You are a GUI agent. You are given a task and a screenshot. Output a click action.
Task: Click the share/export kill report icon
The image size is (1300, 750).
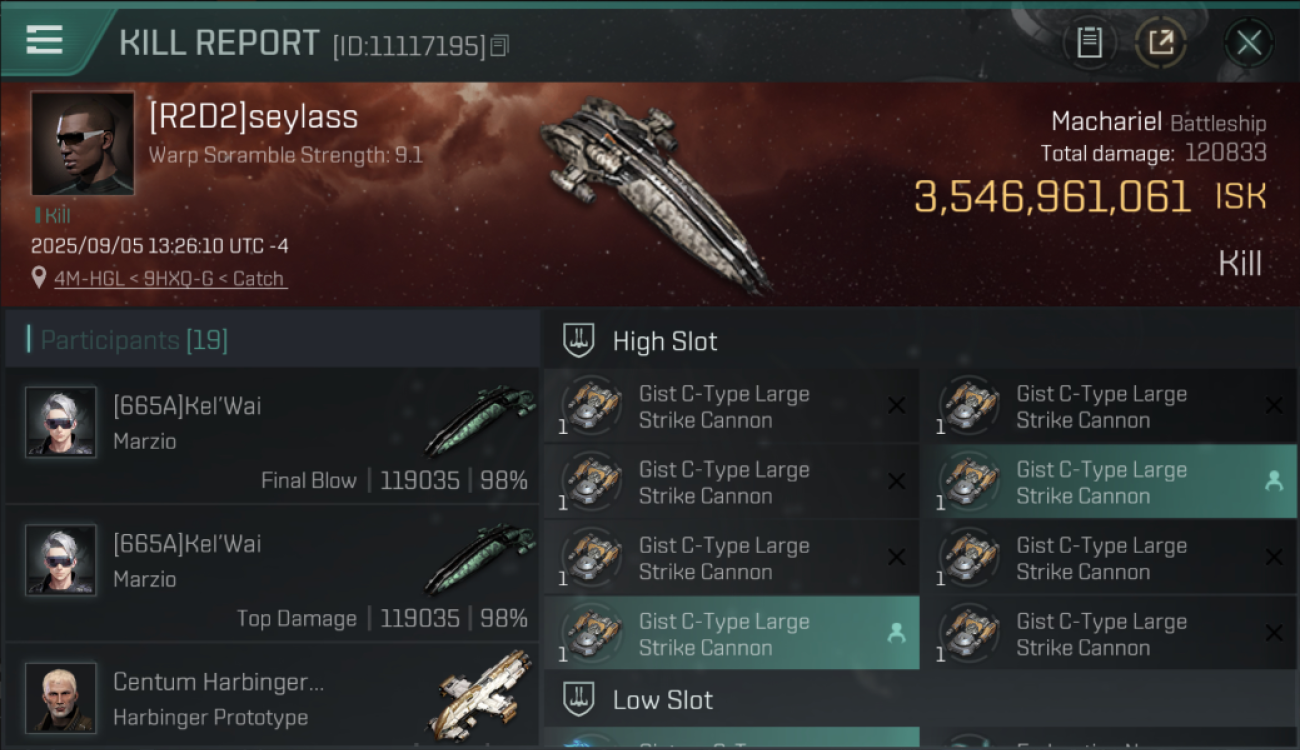pyautogui.click(x=1161, y=43)
